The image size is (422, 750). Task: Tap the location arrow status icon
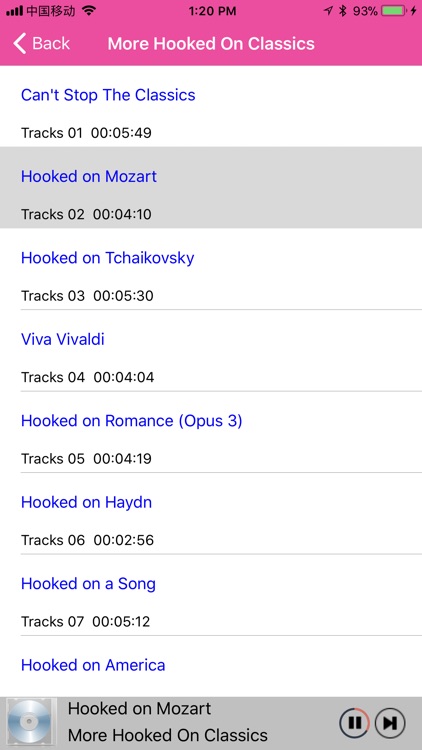tap(328, 11)
